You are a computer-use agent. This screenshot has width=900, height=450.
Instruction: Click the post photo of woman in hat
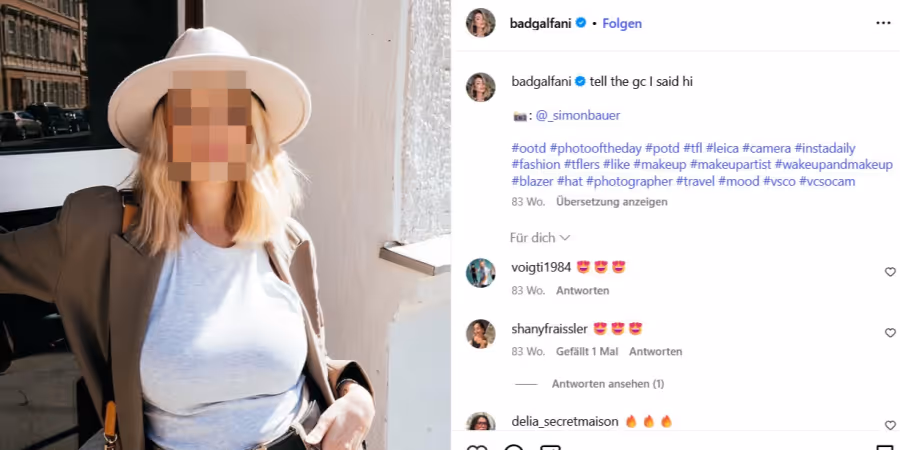(x=225, y=225)
